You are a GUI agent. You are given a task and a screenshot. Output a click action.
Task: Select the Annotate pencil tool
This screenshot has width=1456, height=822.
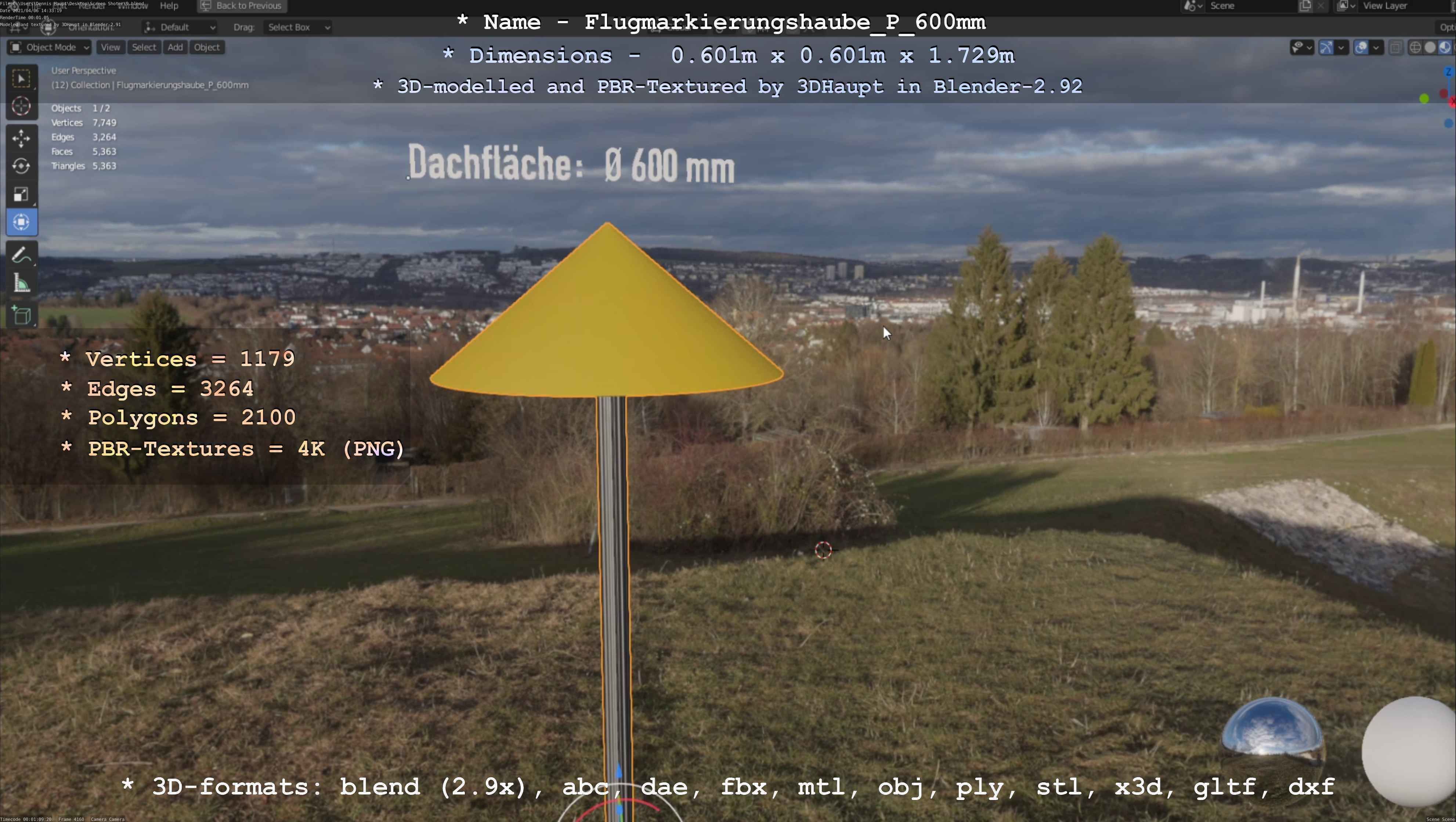click(x=21, y=255)
